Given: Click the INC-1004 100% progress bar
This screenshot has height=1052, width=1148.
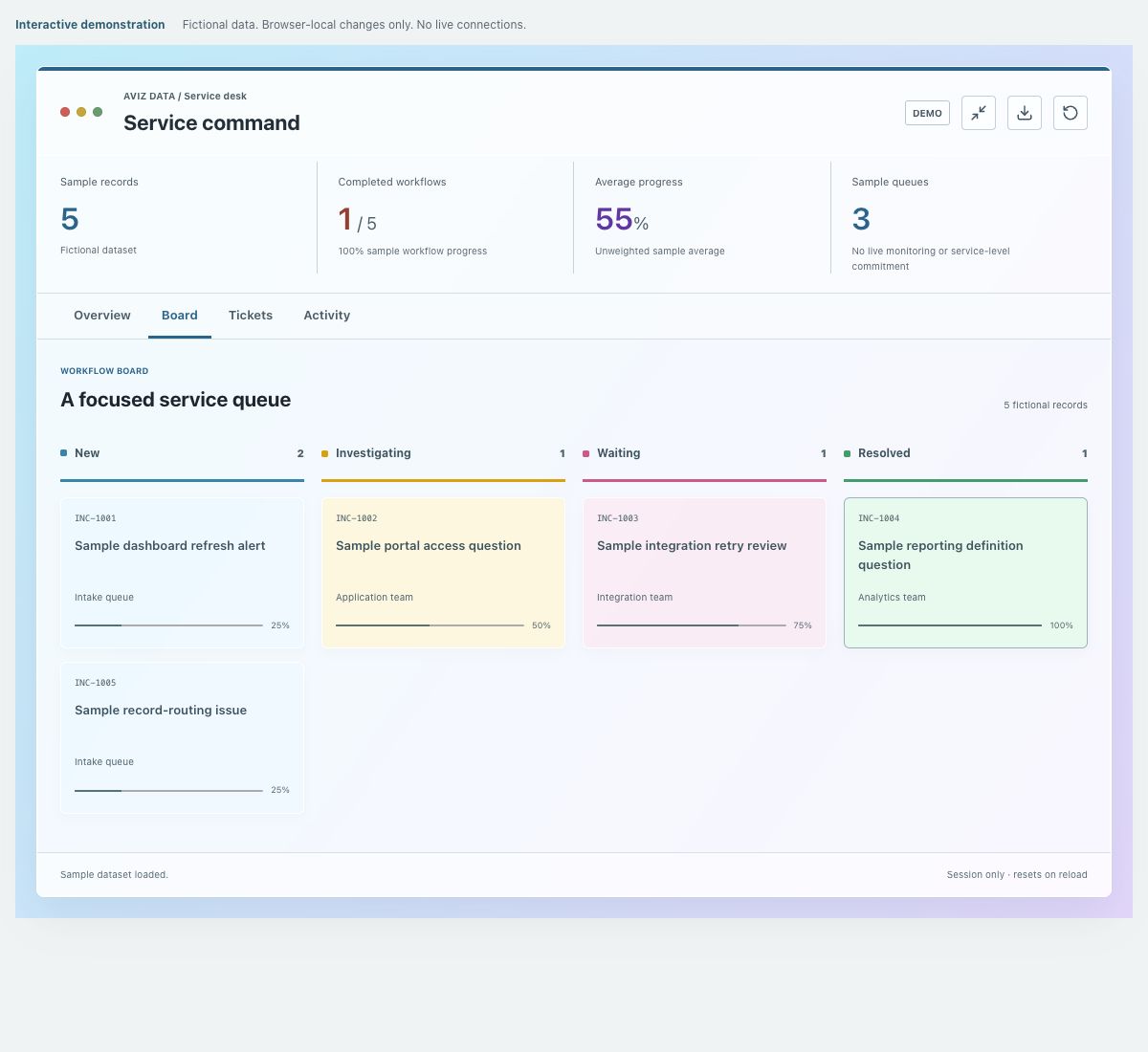Looking at the screenshot, I should point(950,625).
